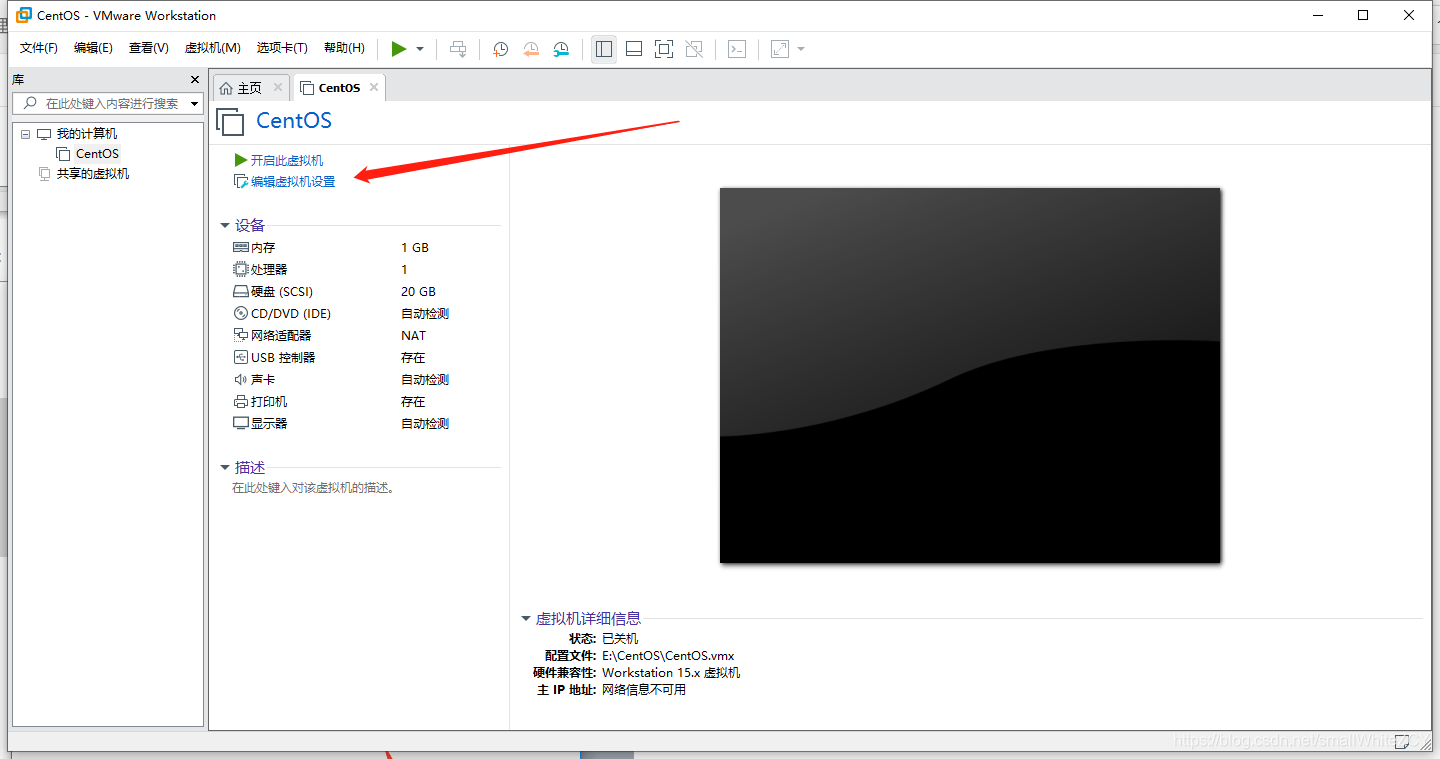This screenshot has width=1440, height=759.
Task: Collapse the 描述 section
Action: pos(225,468)
